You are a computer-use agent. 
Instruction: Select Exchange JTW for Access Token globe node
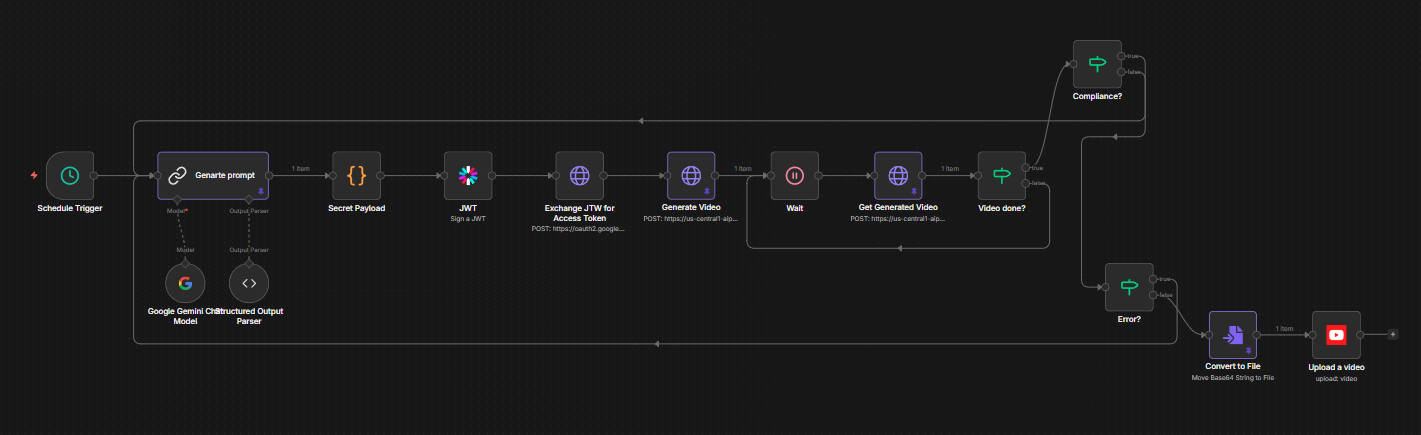(580, 176)
